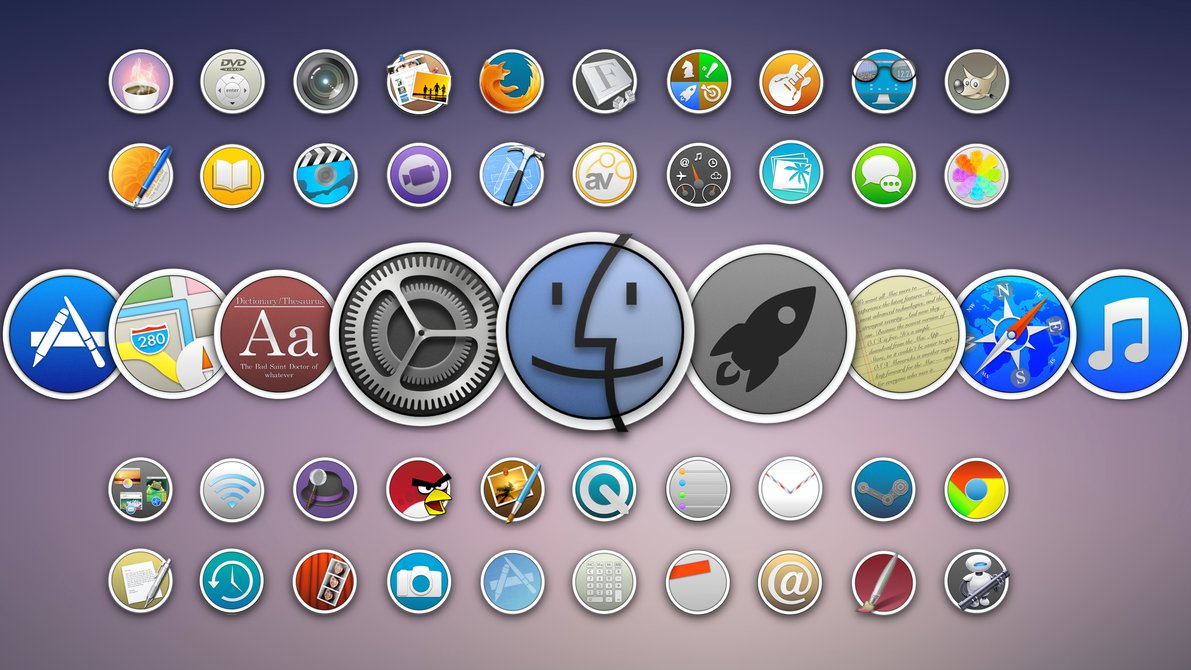This screenshot has width=1191, height=670.
Task: Launch the Calculator keypad icon
Action: (x=605, y=582)
